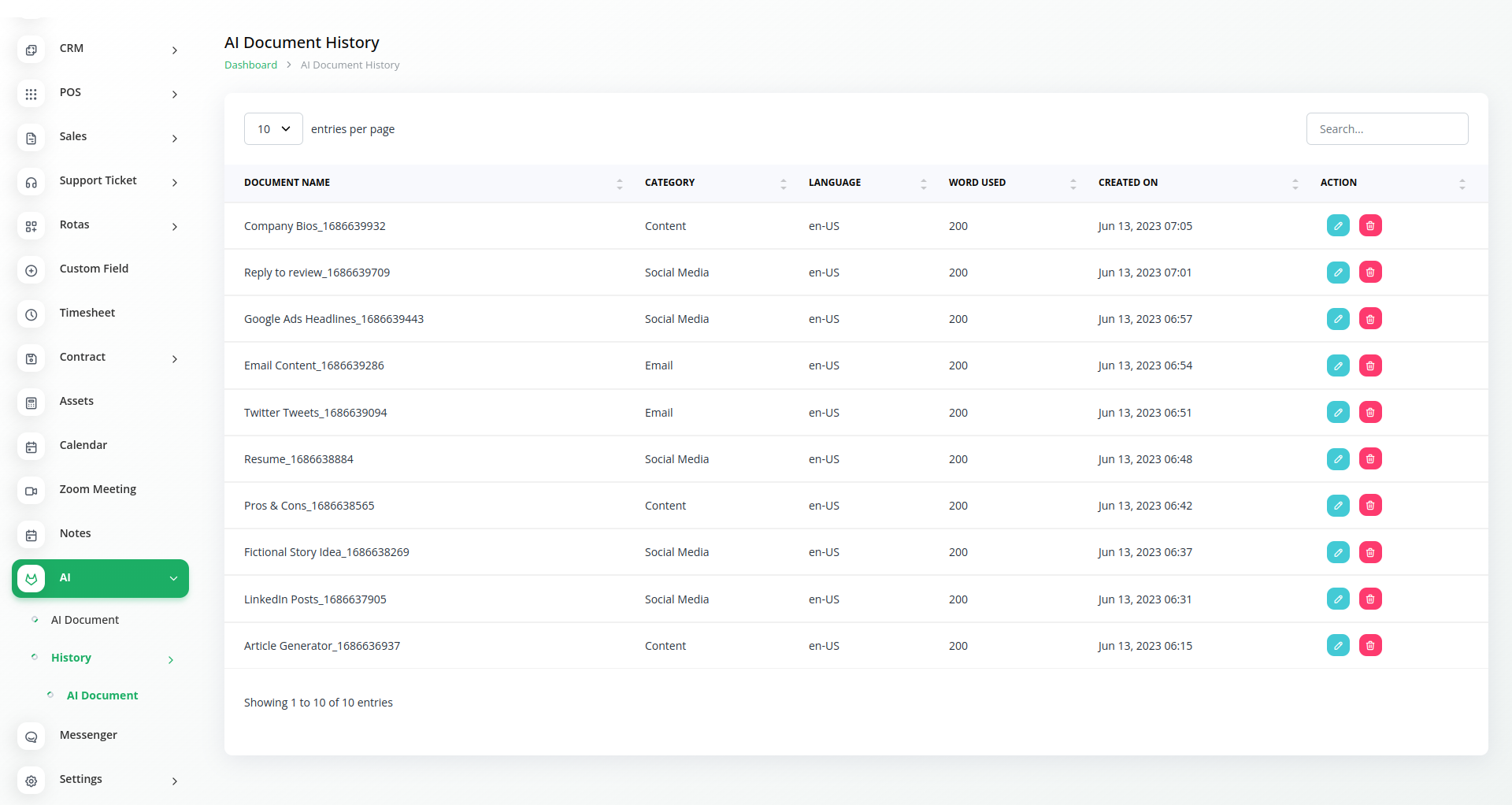This screenshot has width=1512, height=805.
Task: Open the entries per page dropdown
Action: 273,129
